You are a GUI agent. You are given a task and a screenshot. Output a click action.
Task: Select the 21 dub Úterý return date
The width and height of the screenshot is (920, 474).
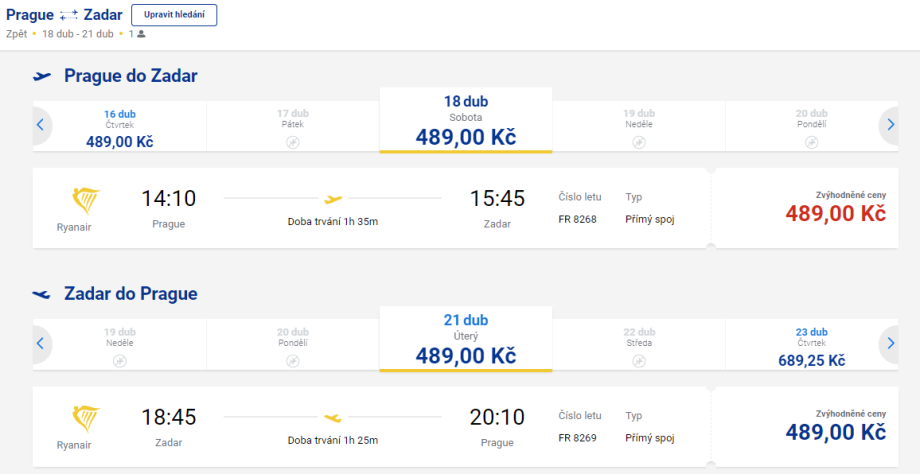(466, 342)
